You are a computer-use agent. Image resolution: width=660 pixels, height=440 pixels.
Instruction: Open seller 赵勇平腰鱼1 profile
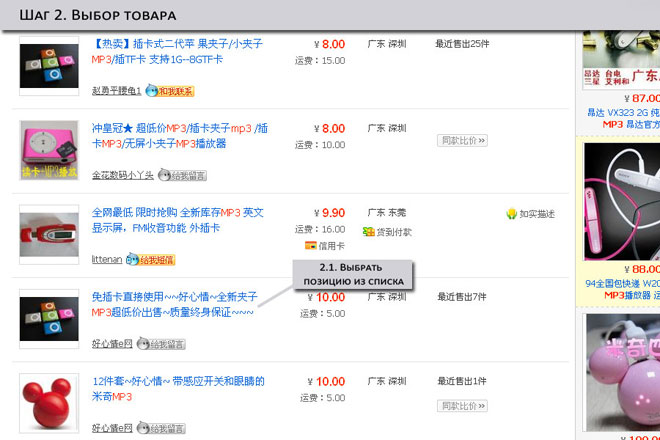click(116, 91)
